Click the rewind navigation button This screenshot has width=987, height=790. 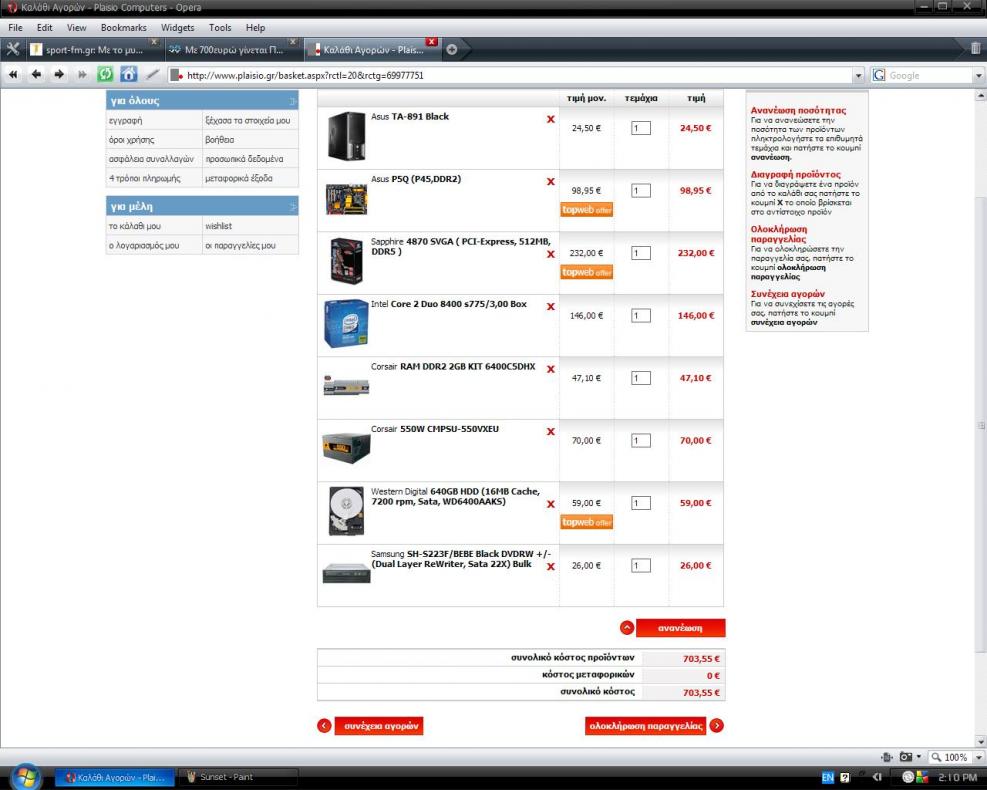(x=13, y=75)
